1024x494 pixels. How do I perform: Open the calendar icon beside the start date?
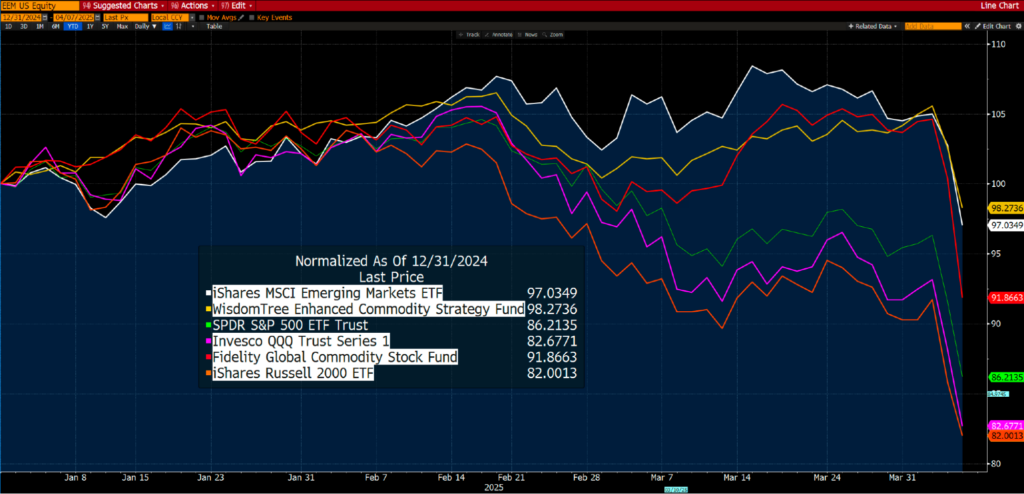(45, 18)
